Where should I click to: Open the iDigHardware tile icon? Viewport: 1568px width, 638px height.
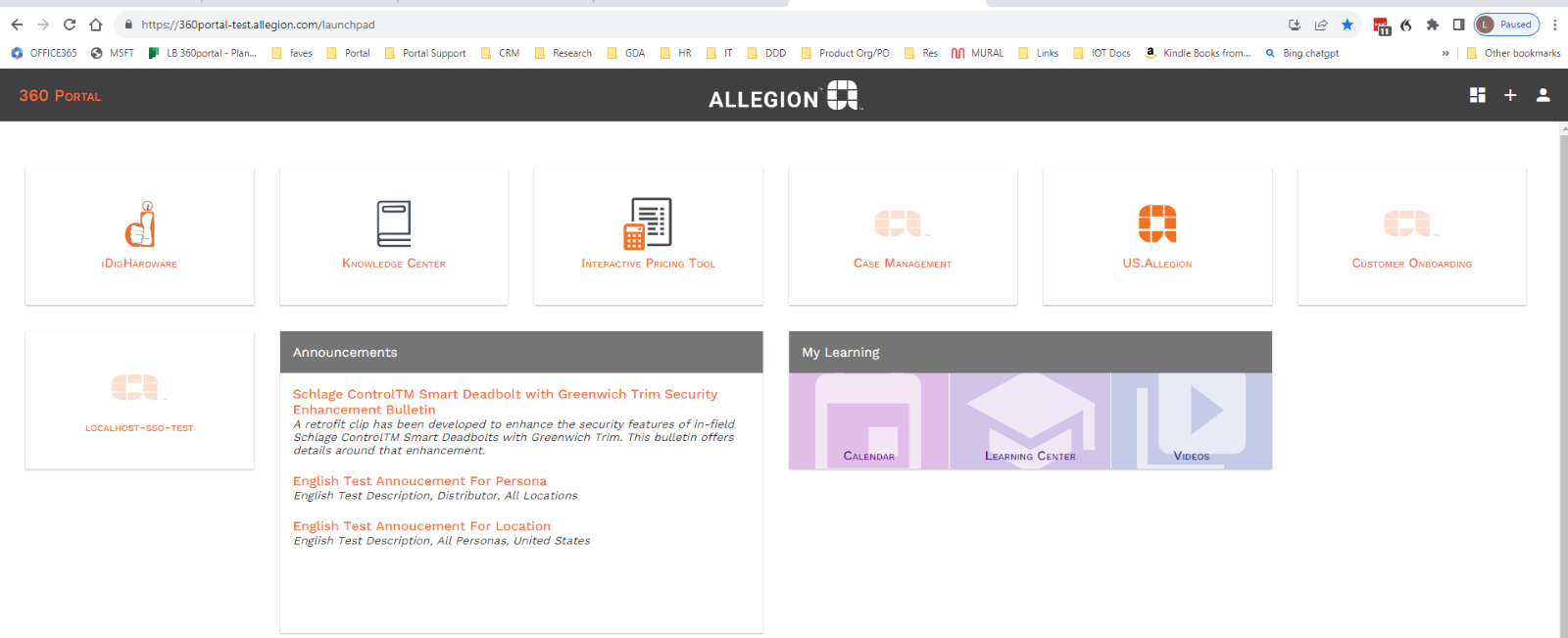140,223
